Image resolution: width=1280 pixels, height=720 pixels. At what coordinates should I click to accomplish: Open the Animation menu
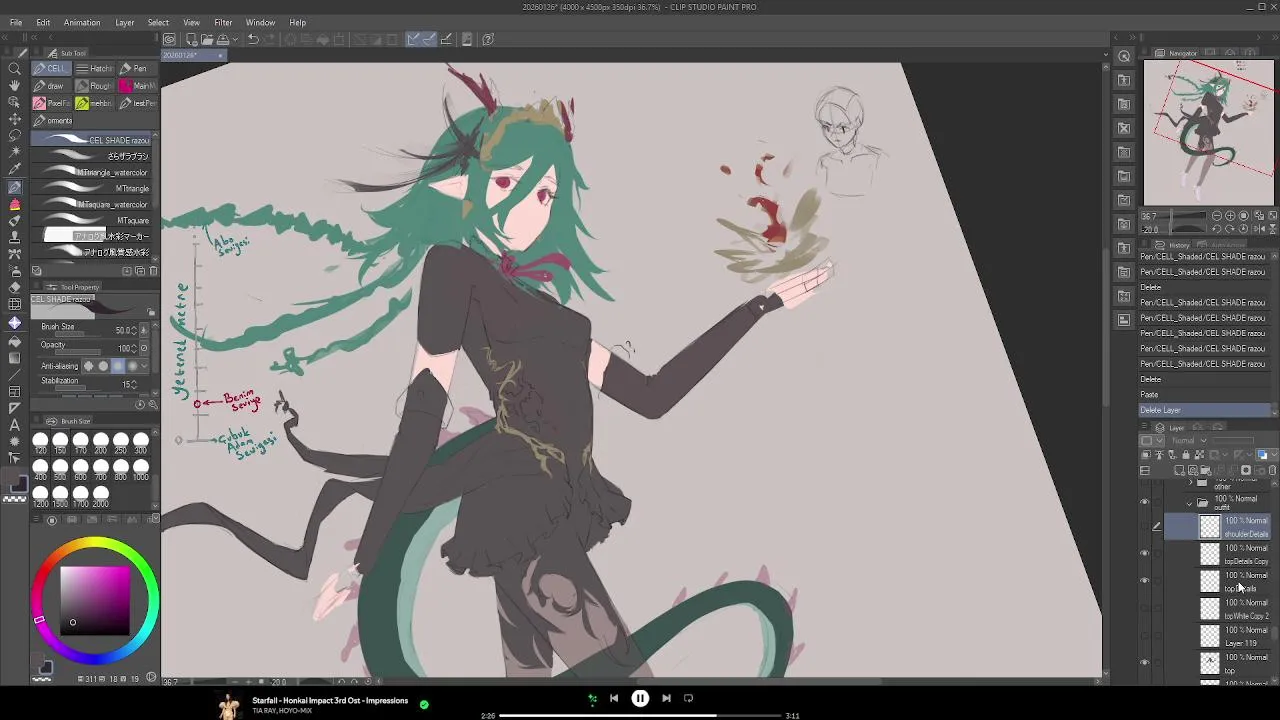[82, 22]
